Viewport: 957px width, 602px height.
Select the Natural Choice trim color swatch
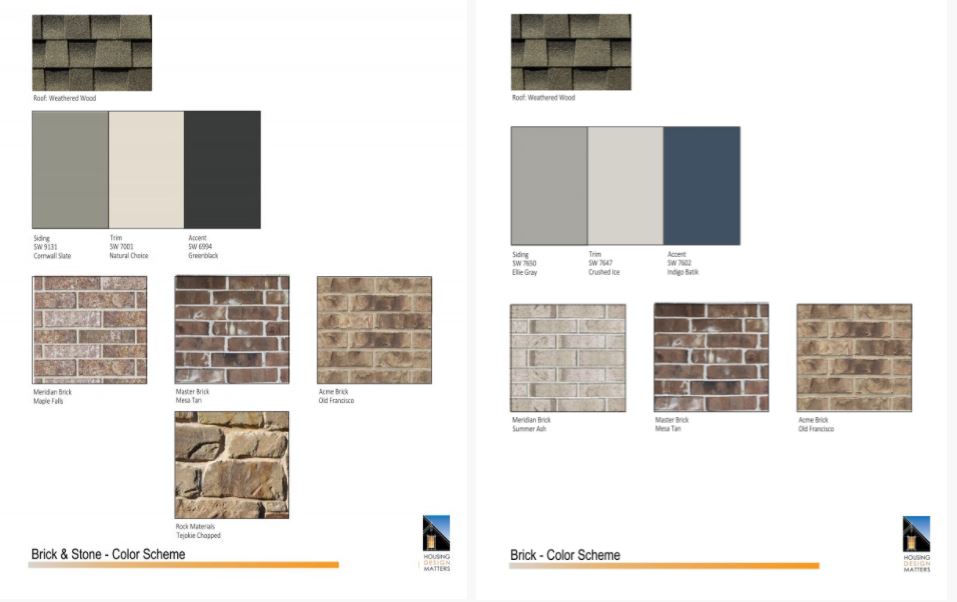[x=146, y=170]
